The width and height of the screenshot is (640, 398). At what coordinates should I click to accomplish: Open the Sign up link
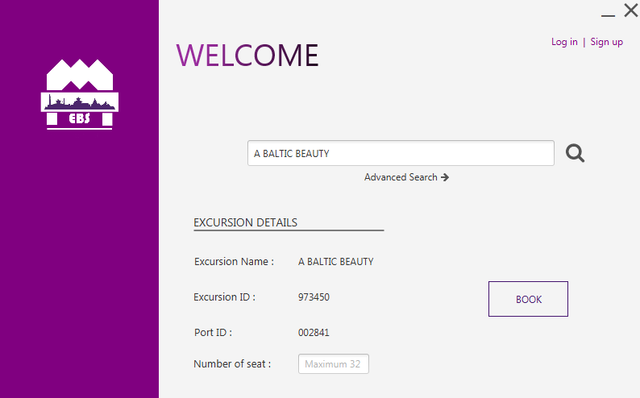(x=607, y=42)
